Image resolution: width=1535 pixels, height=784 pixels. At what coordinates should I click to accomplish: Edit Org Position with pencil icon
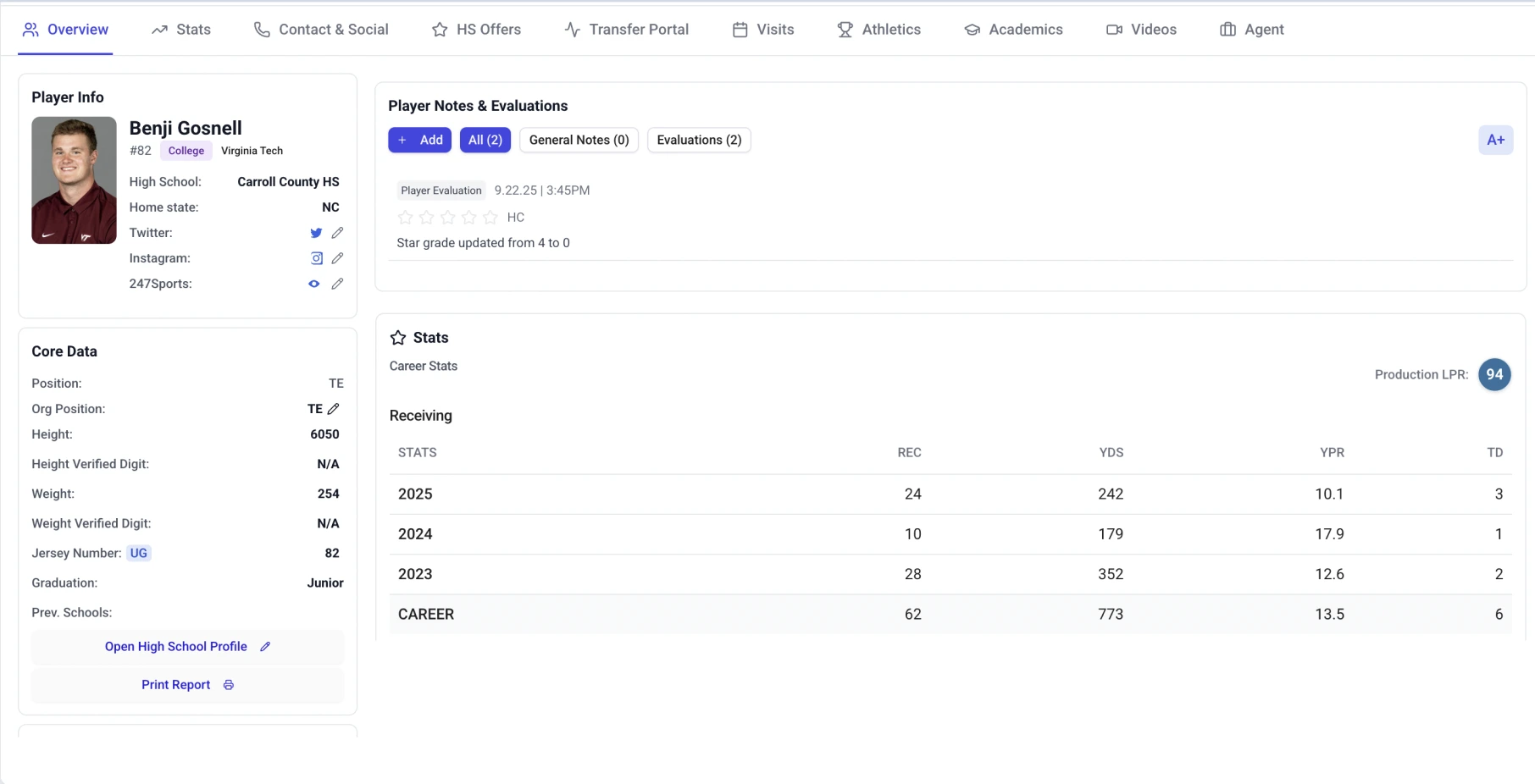334,409
